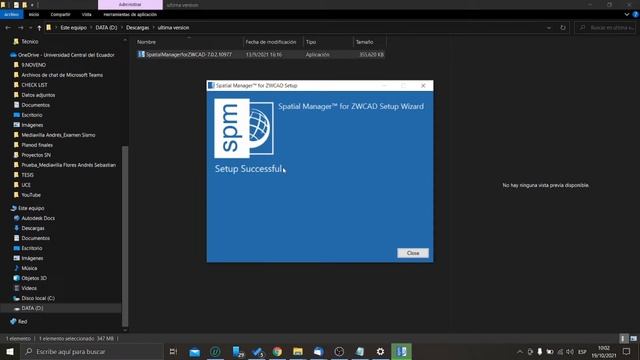Open Mediavilla Andrés_Examen Sismo folder
Viewport: 640px width, 360px height.
pyautogui.click(x=58, y=135)
